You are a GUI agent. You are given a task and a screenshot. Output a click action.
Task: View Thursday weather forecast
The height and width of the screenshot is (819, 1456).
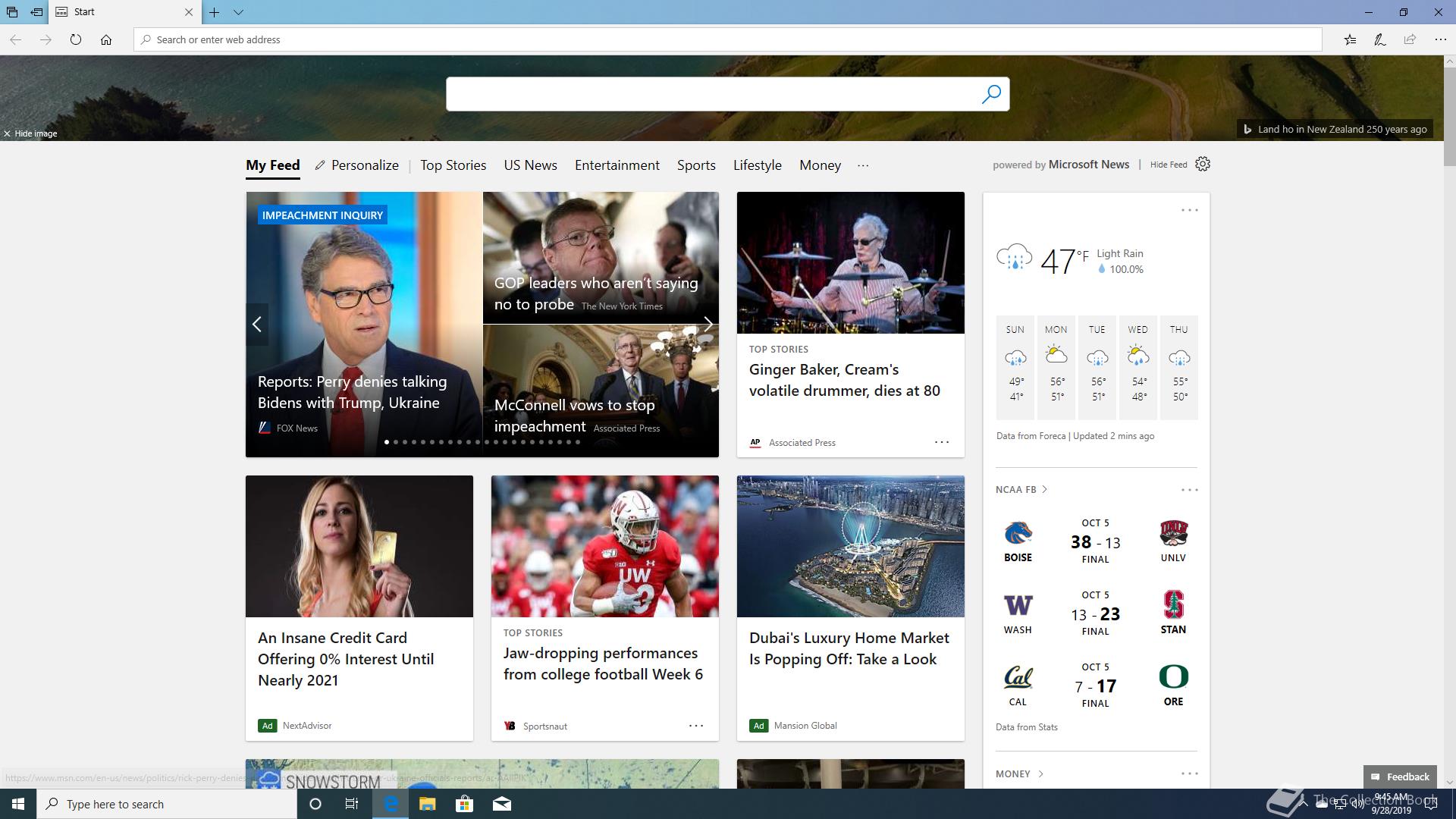pos(1179,367)
